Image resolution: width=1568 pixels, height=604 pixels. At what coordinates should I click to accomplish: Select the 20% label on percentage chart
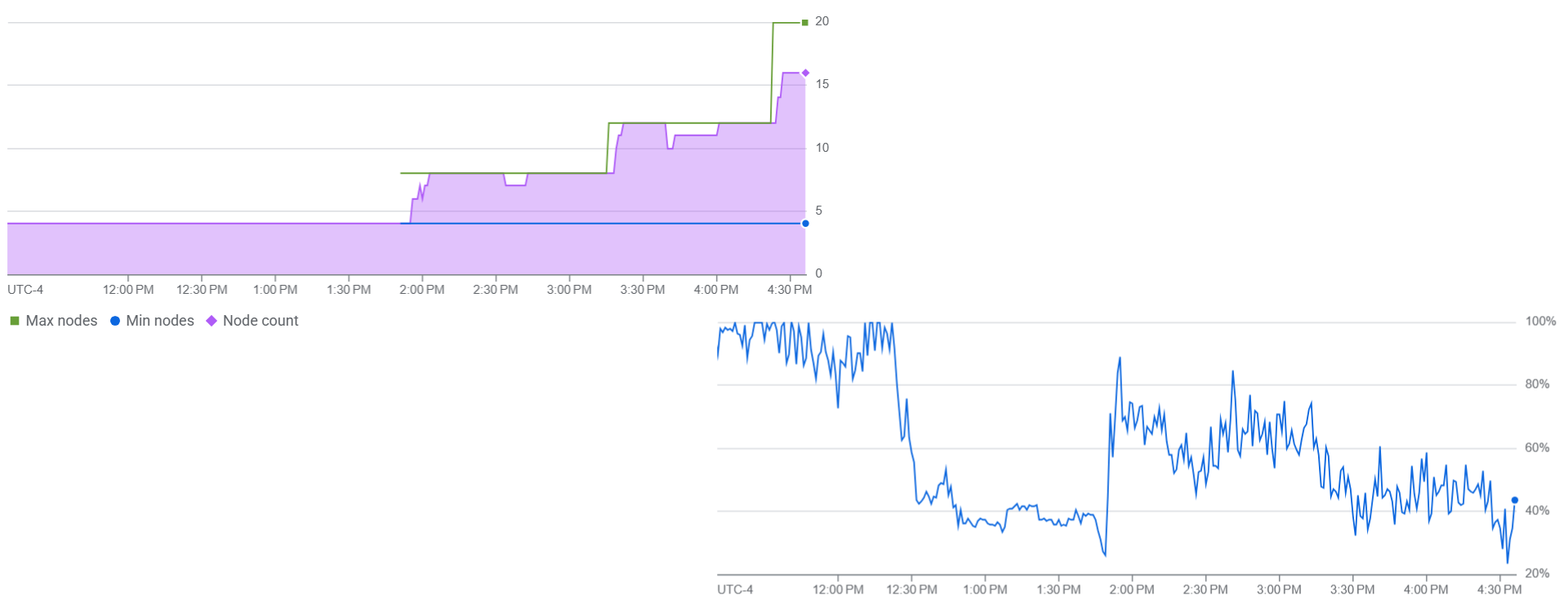1537,574
